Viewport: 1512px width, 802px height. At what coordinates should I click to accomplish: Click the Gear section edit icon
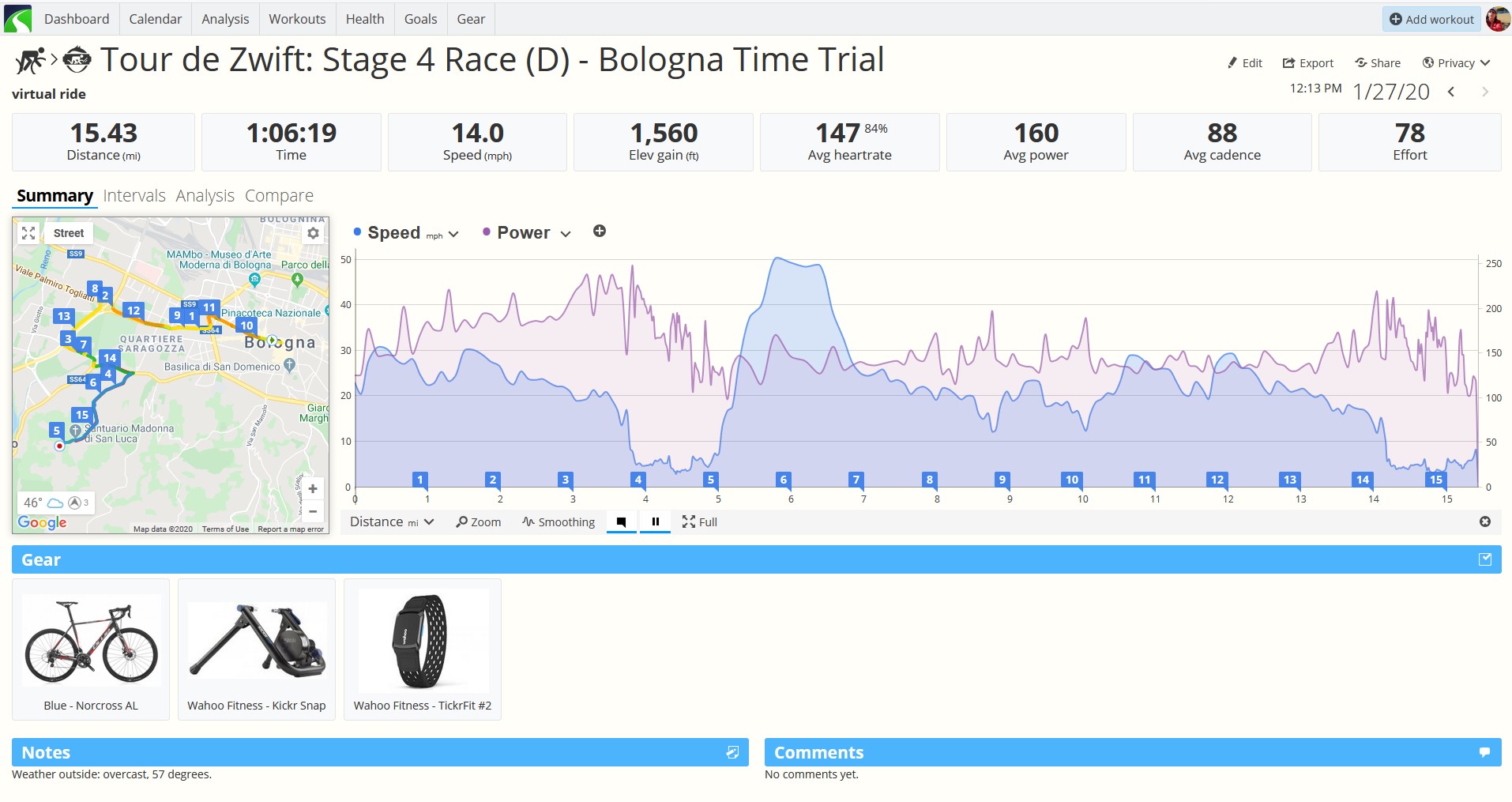1485,559
